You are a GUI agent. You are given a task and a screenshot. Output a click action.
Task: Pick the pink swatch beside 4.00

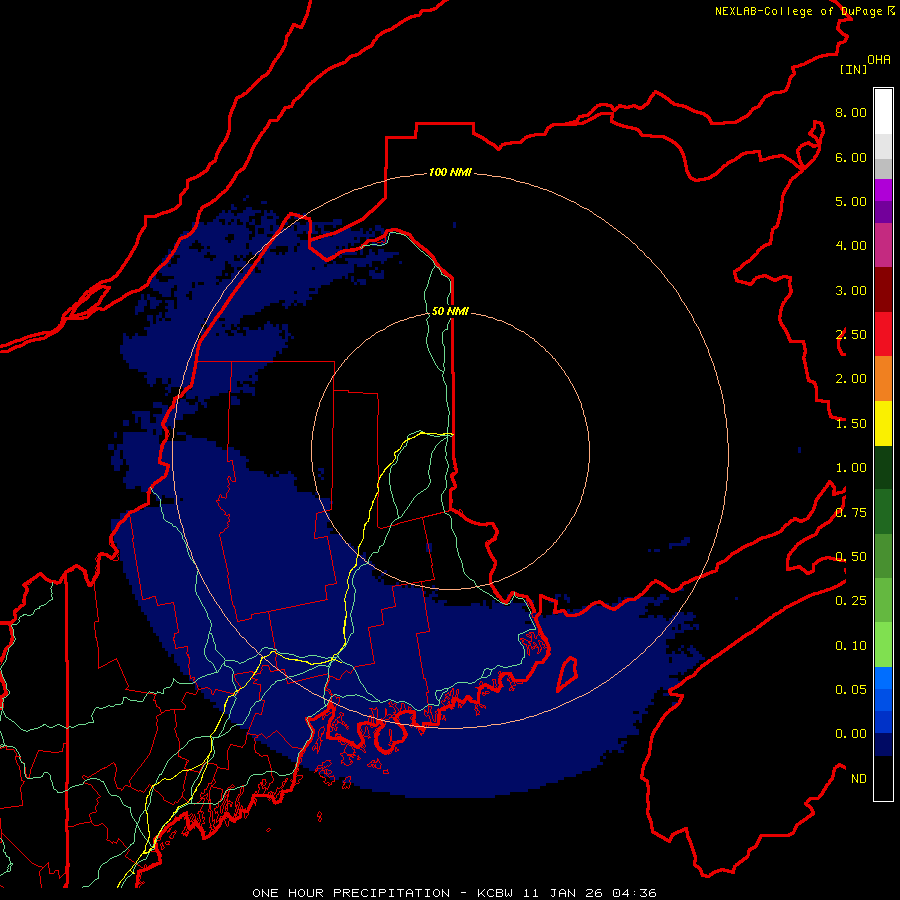coord(883,245)
